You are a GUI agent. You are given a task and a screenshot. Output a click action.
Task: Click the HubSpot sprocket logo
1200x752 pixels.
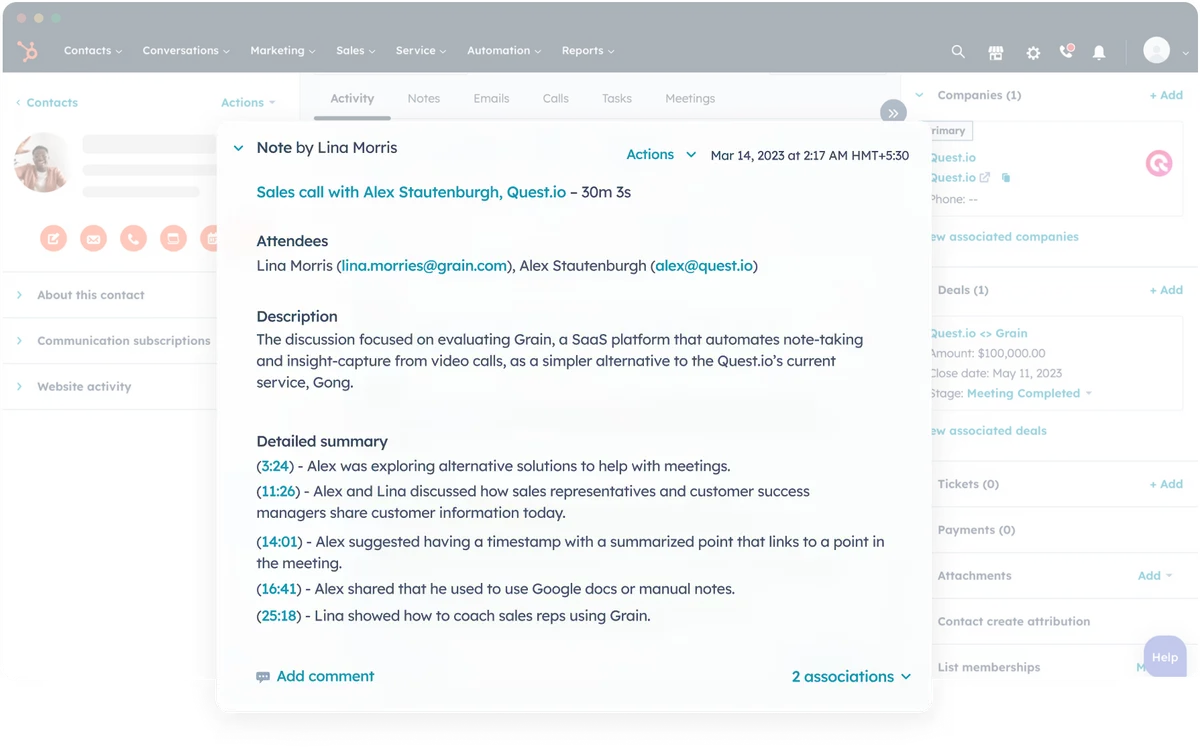[x=27, y=51]
